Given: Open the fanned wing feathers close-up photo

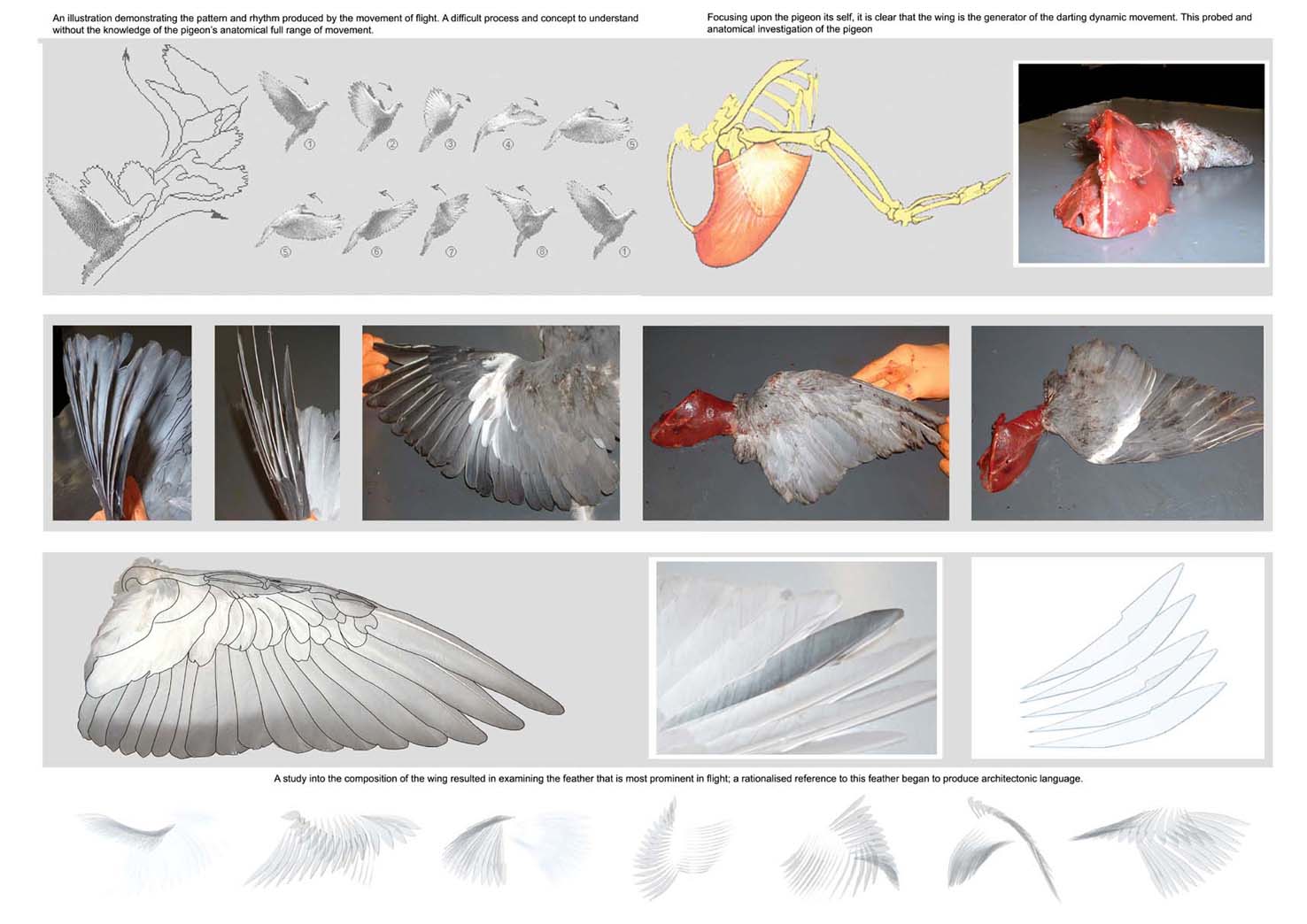Looking at the screenshot, I should tap(122, 422).
